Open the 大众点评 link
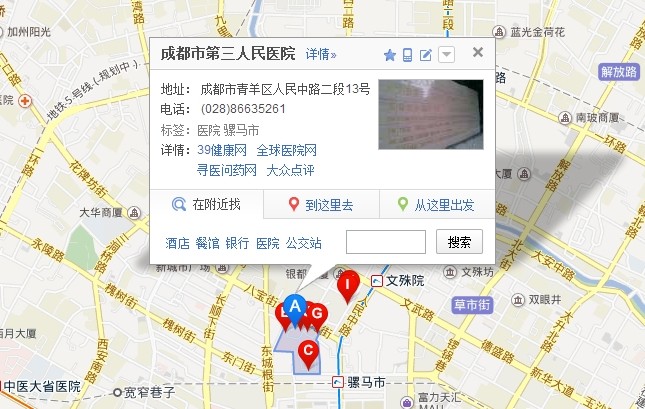 (290, 170)
